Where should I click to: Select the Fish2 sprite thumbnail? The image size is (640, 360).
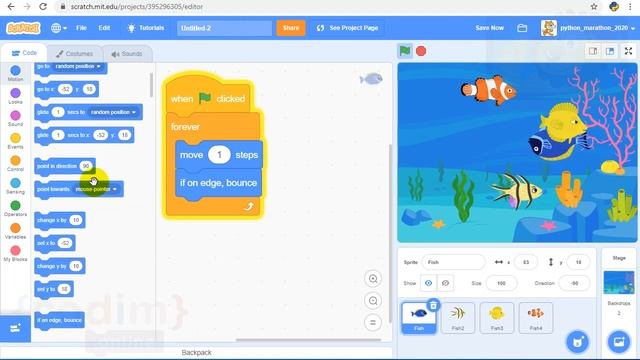458,318
